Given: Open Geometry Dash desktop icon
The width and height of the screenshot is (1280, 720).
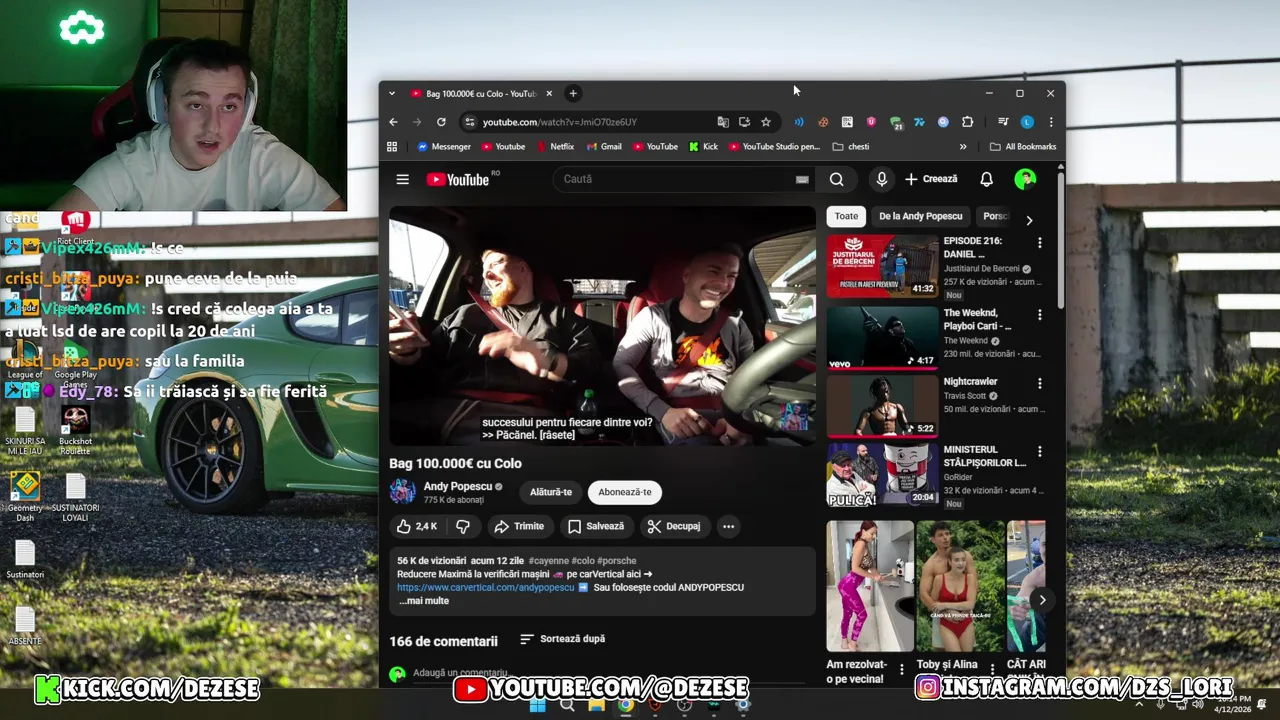Looking at the screenshot, I should [25, 497].
